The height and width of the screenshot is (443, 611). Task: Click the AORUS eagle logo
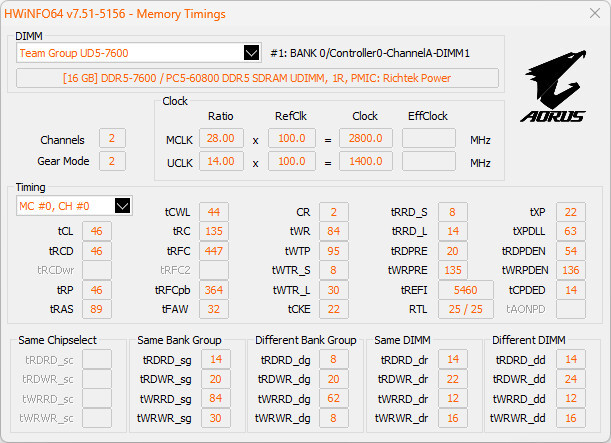click(x=553, y=86)
